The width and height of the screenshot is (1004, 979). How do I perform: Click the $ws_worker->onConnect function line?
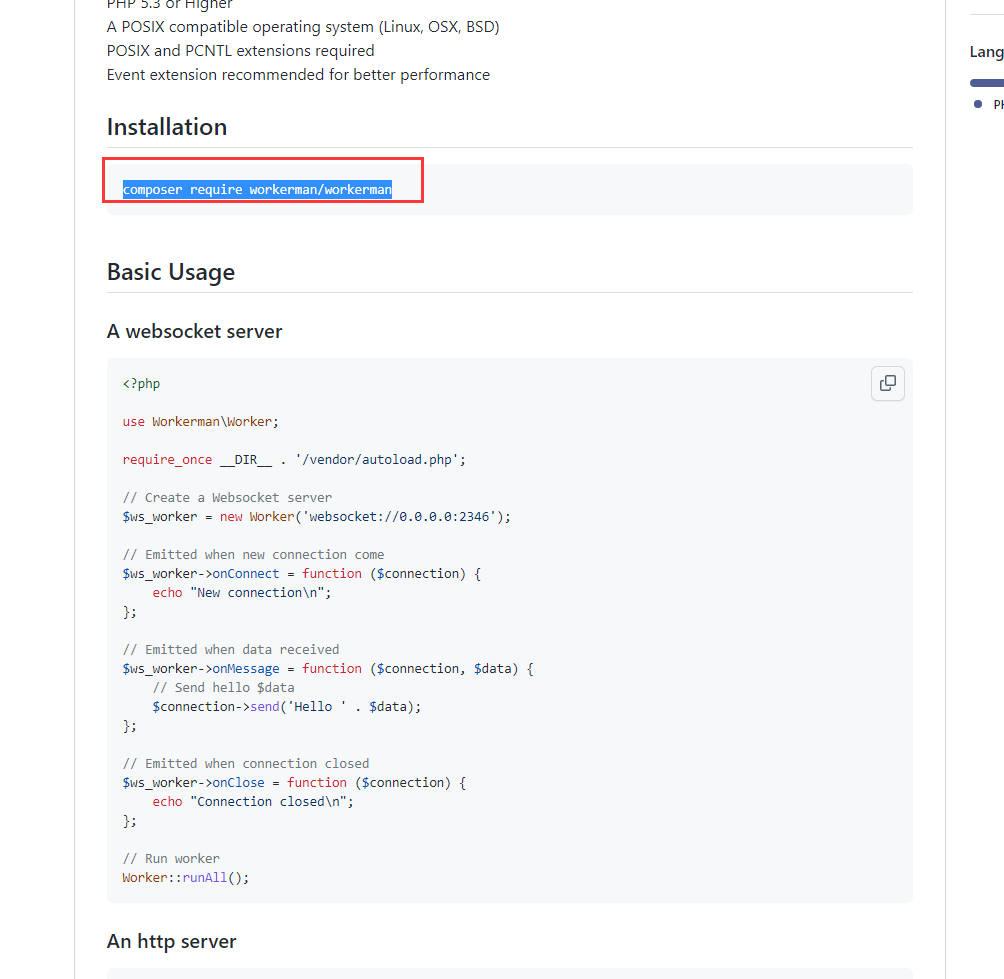click(302, 574)
